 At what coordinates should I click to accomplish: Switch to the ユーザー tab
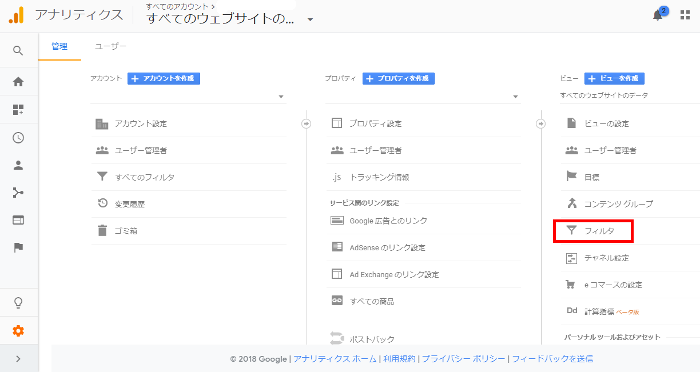[x=110, y=46]
